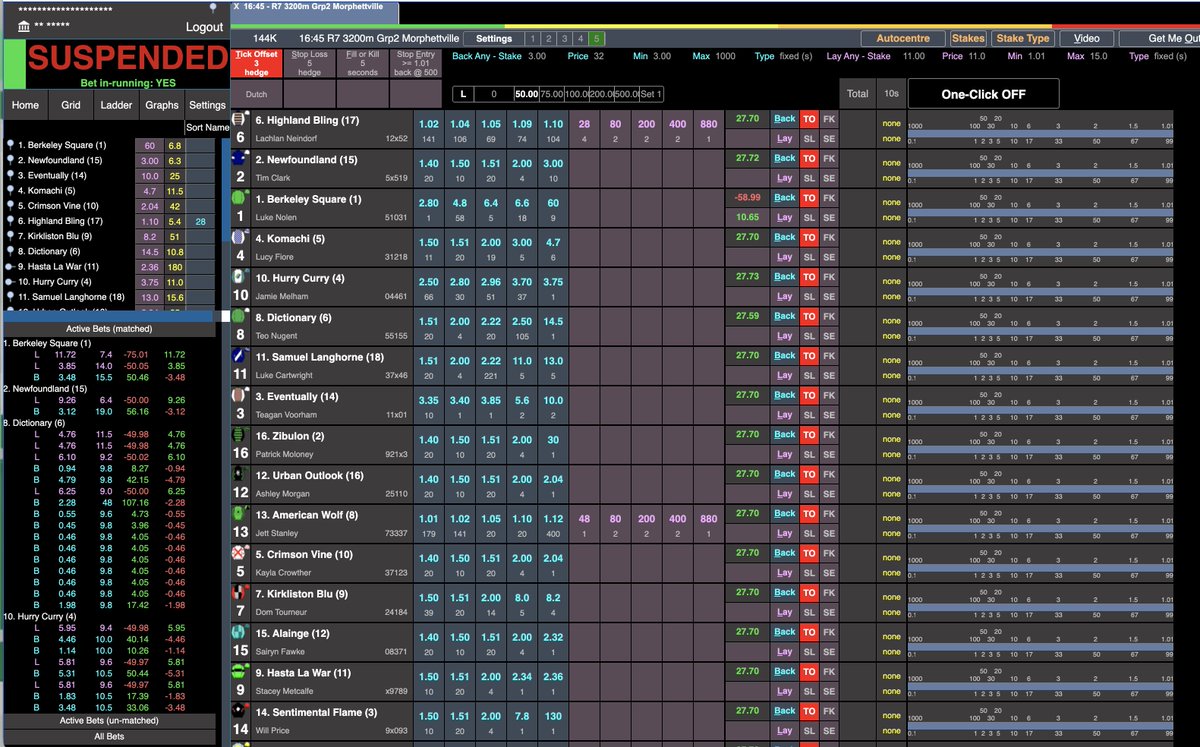Select settings preset 1
This screenshot has width=1200, height=747.
point(531,39)
